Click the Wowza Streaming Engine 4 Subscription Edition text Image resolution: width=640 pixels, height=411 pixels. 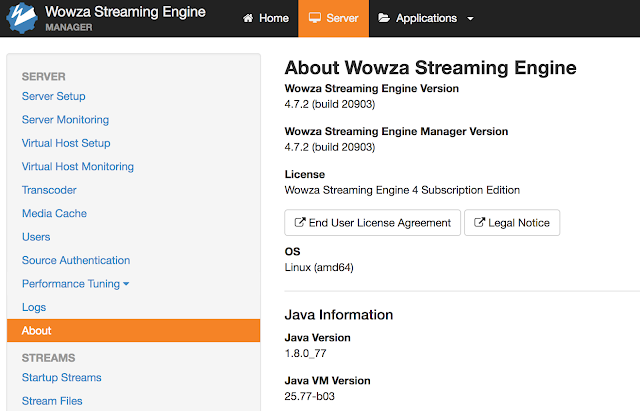pos(402,190)
